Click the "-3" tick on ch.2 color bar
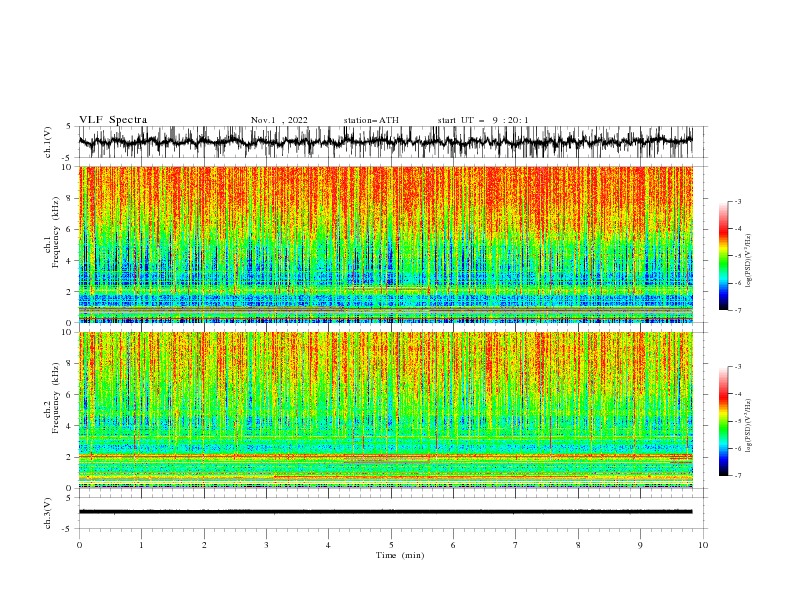Screen dimensions: 792x612 [x=737, y=367]
